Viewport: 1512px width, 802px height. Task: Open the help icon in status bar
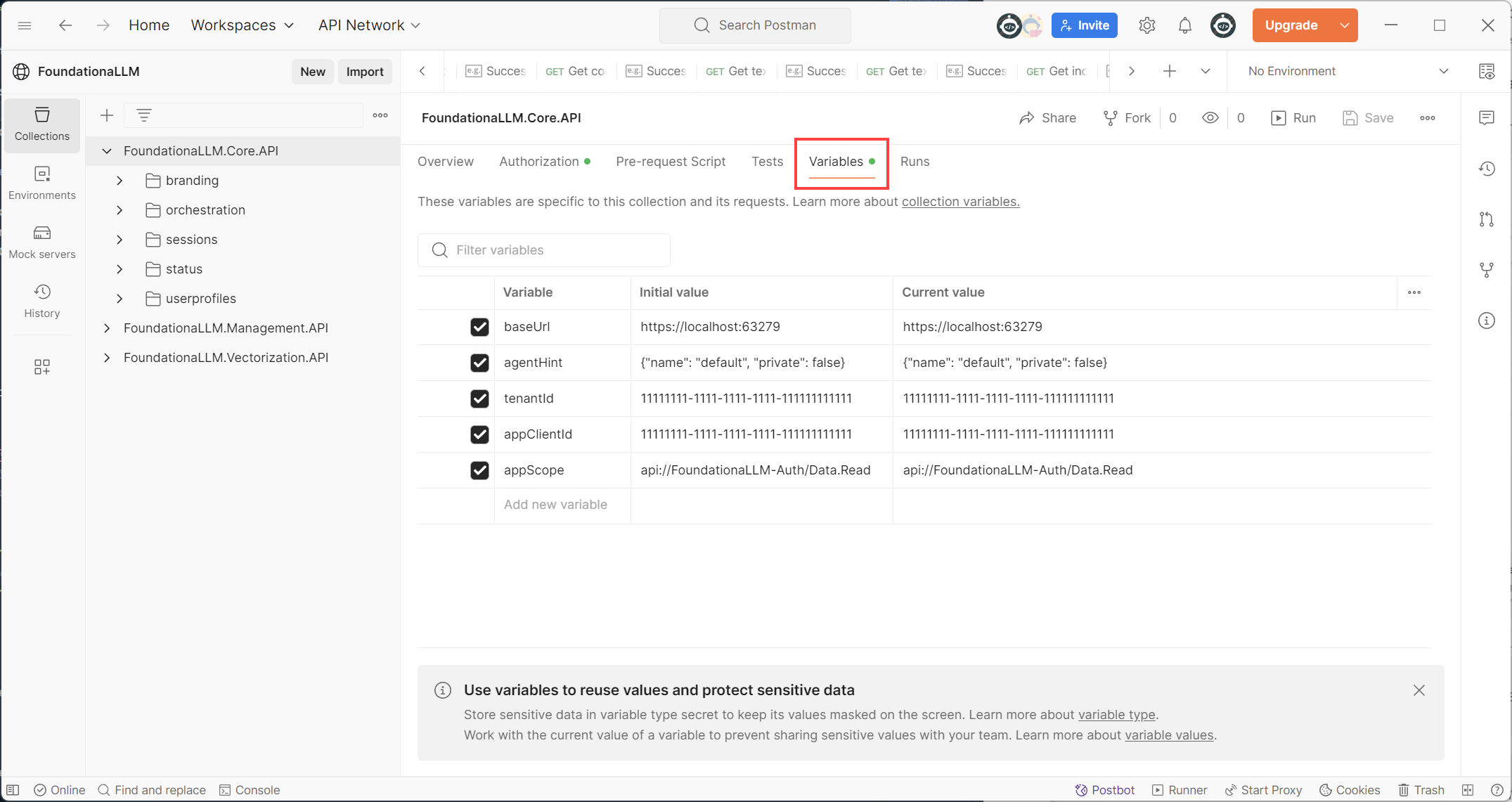pyautogui.click(x=1497, y=790)
